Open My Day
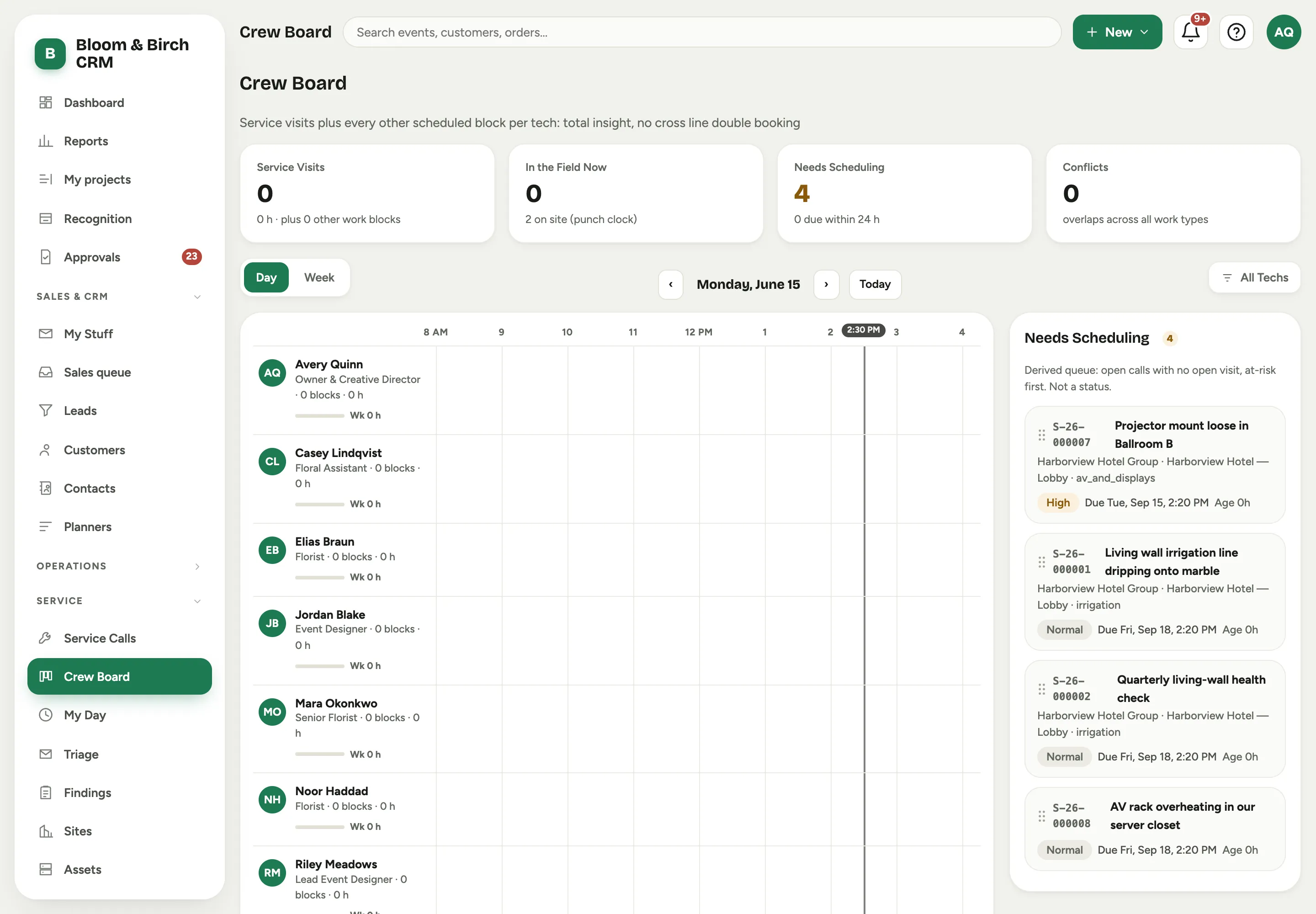The width and height of the screenshot is (1316, 914). click(x=120, y=715)
